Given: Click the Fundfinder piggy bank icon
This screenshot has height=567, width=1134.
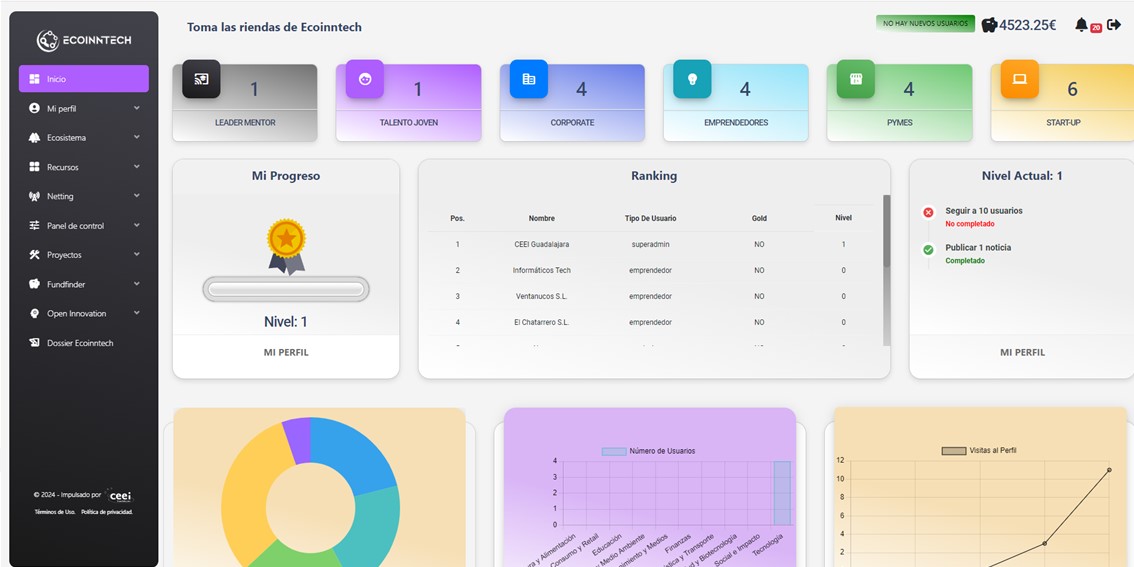Looking at the screenshot, I should 34,284.
